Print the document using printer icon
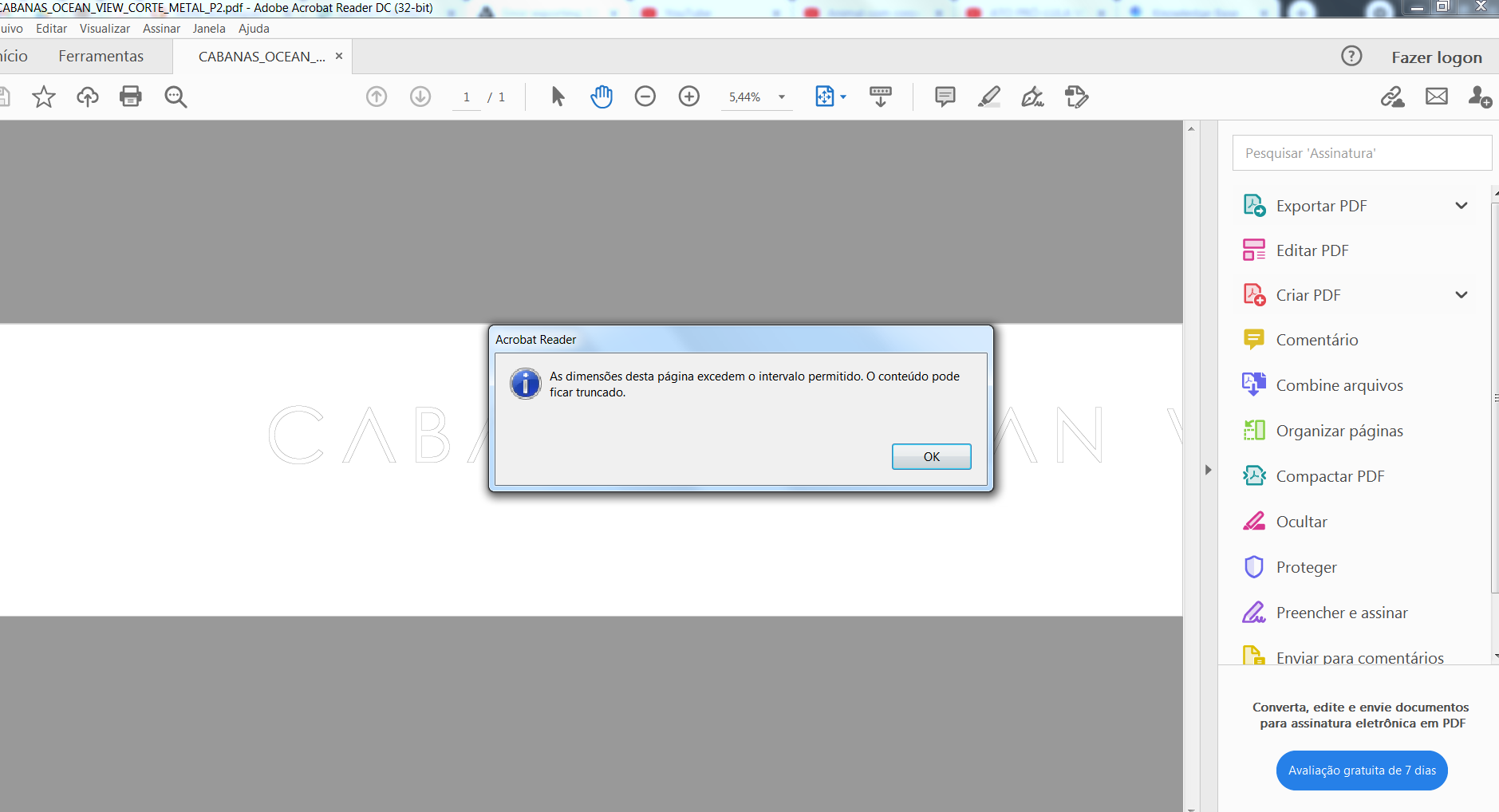 click(131, 97)
